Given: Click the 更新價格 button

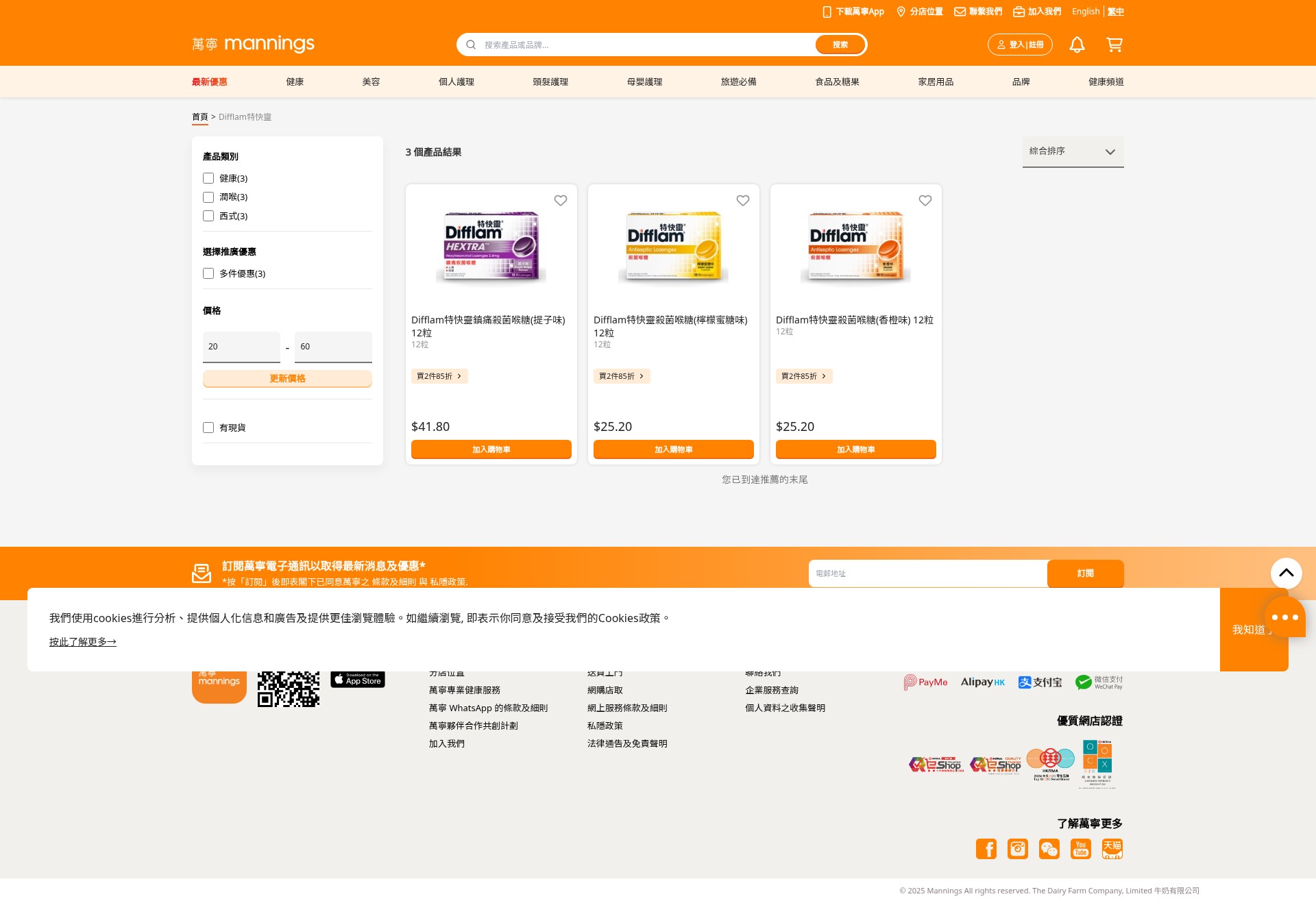Looking at the screenshot, I should [287, 378].
